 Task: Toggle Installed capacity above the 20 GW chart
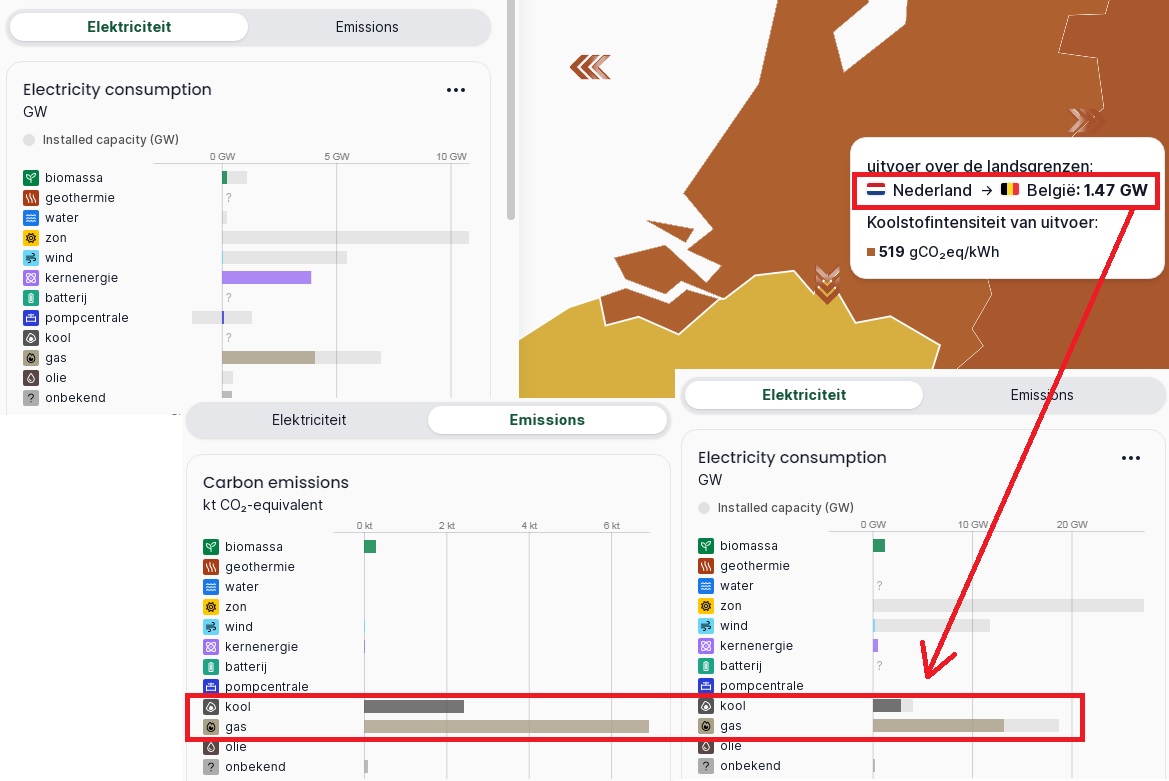(x=704, y=508)
